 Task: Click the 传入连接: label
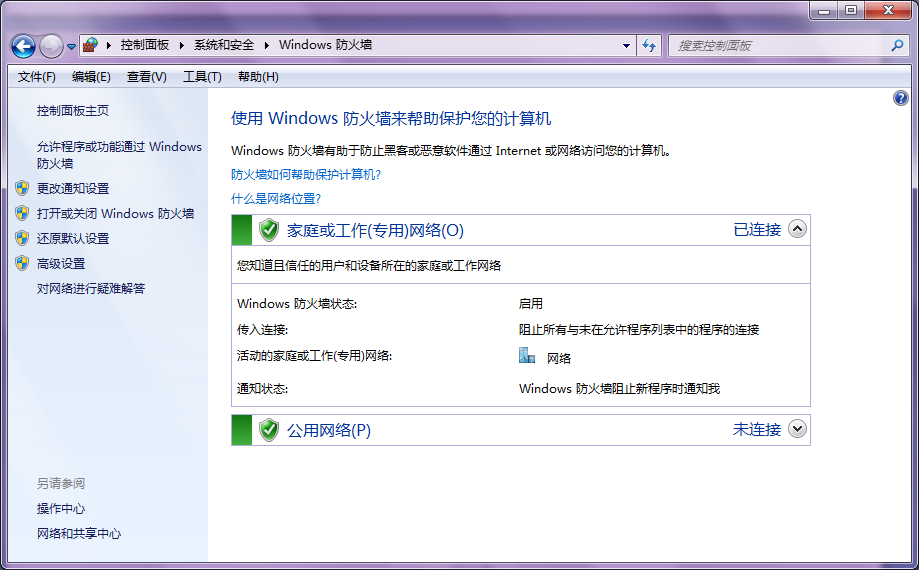point(263,329)
